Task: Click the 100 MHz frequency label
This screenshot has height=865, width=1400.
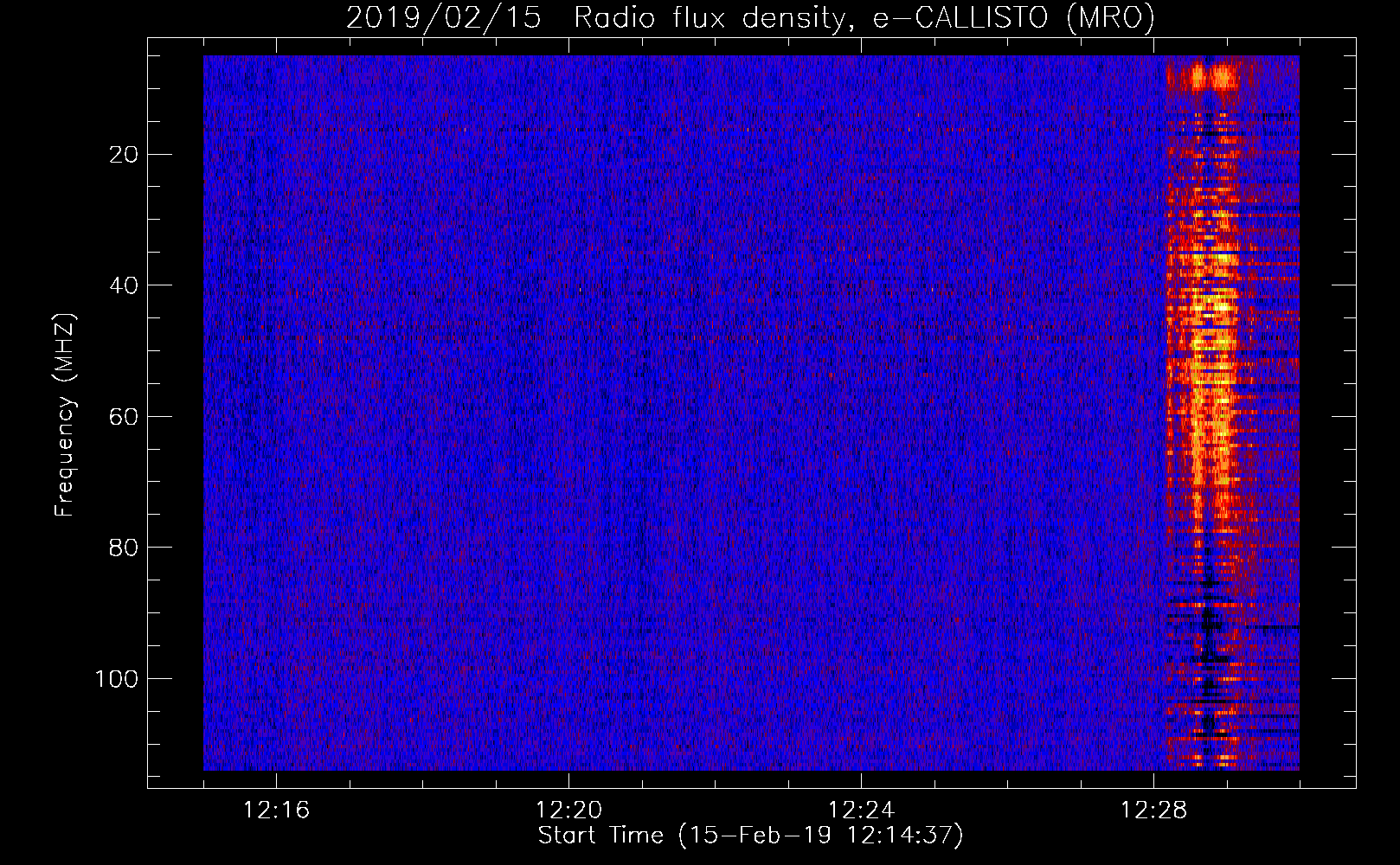Action: tap(117, 678)
